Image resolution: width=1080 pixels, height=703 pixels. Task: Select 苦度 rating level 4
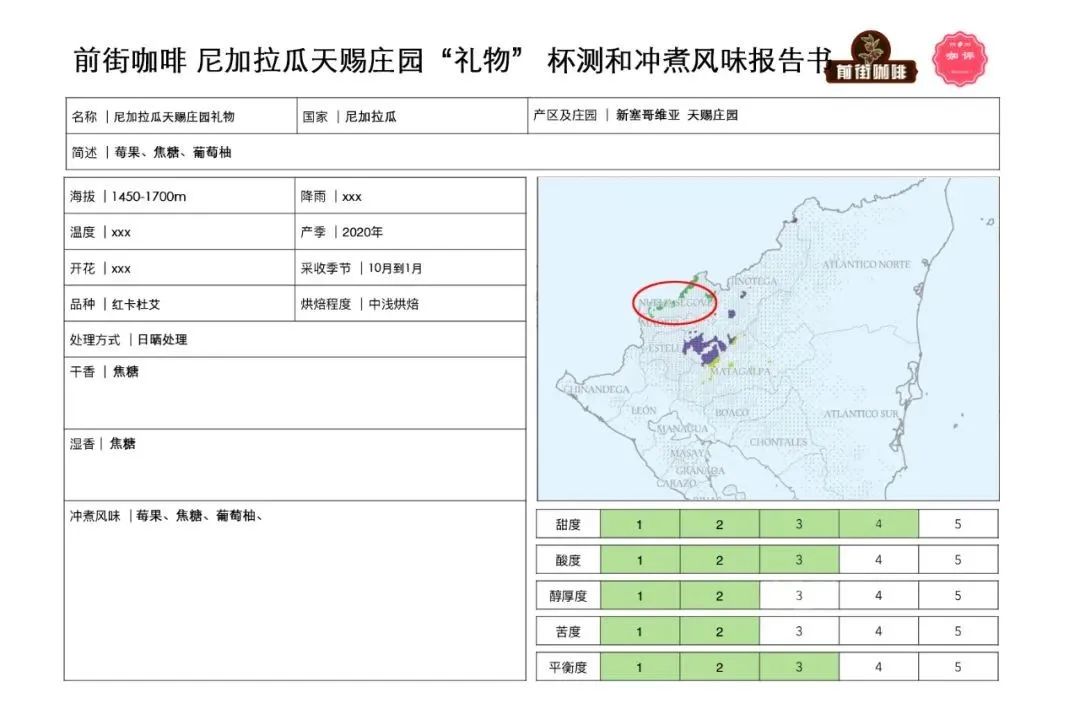pos(878,631)
